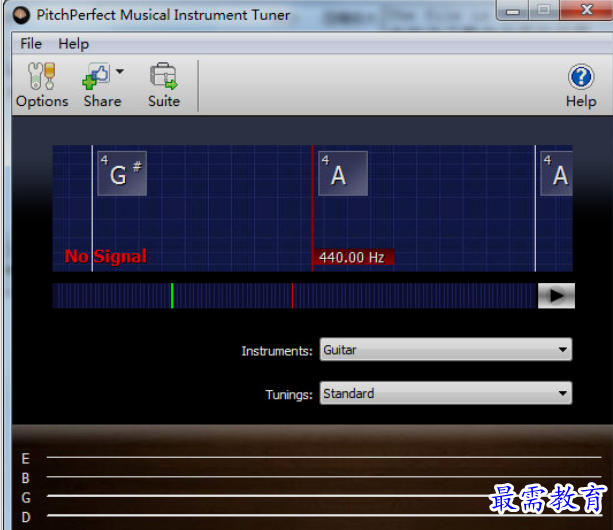Click the green marker on pitch meter
Image resolution: width=613 pixels, height=530 pixels.
coord(172,296)
